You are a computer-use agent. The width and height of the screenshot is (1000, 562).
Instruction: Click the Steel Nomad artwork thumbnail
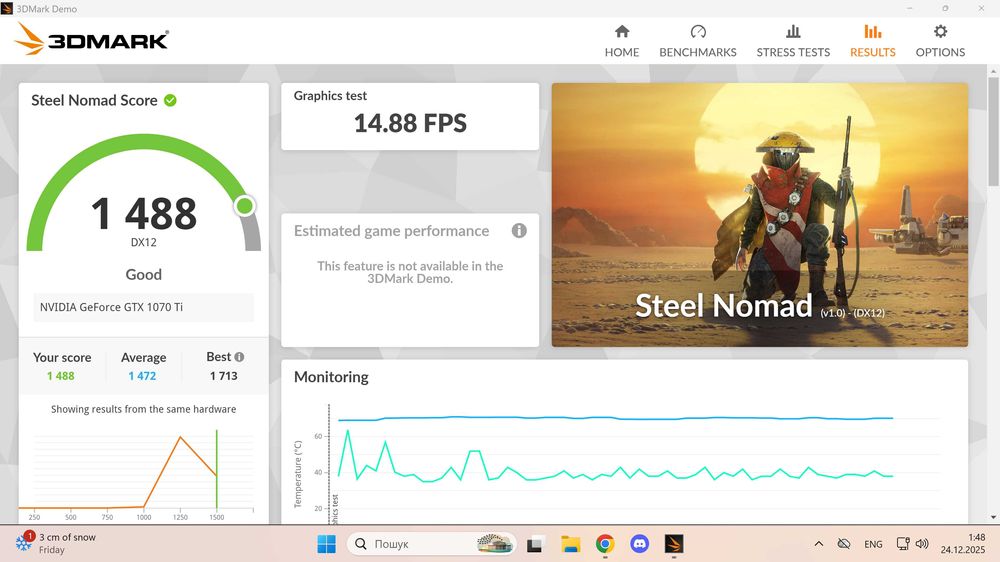click(x=760, y=215)
